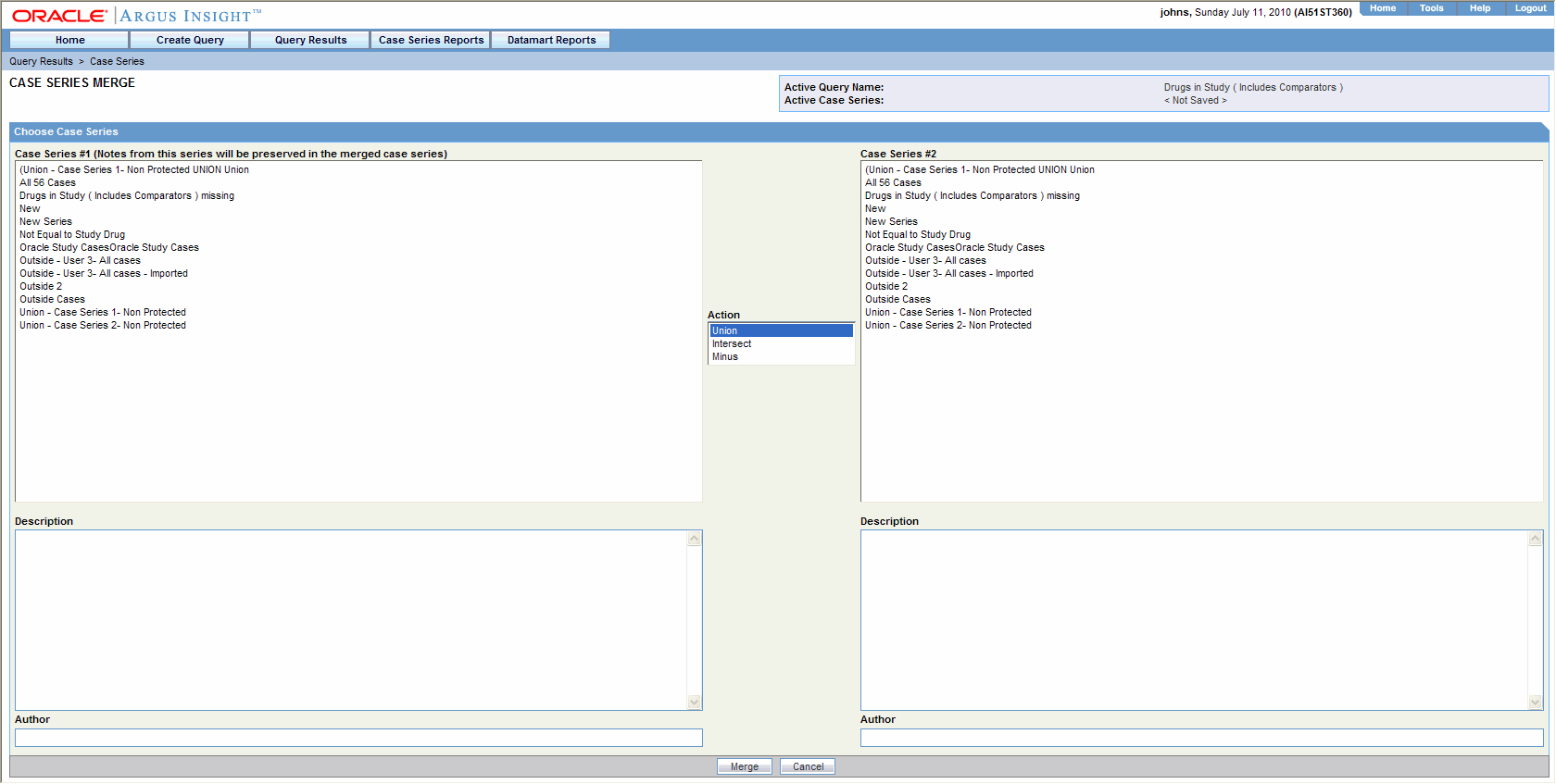Select 'Union - Case Series 1- Non Protected' in Series #2
The height and width of the screenshot is (784, 1556).
click(1201, 312)
